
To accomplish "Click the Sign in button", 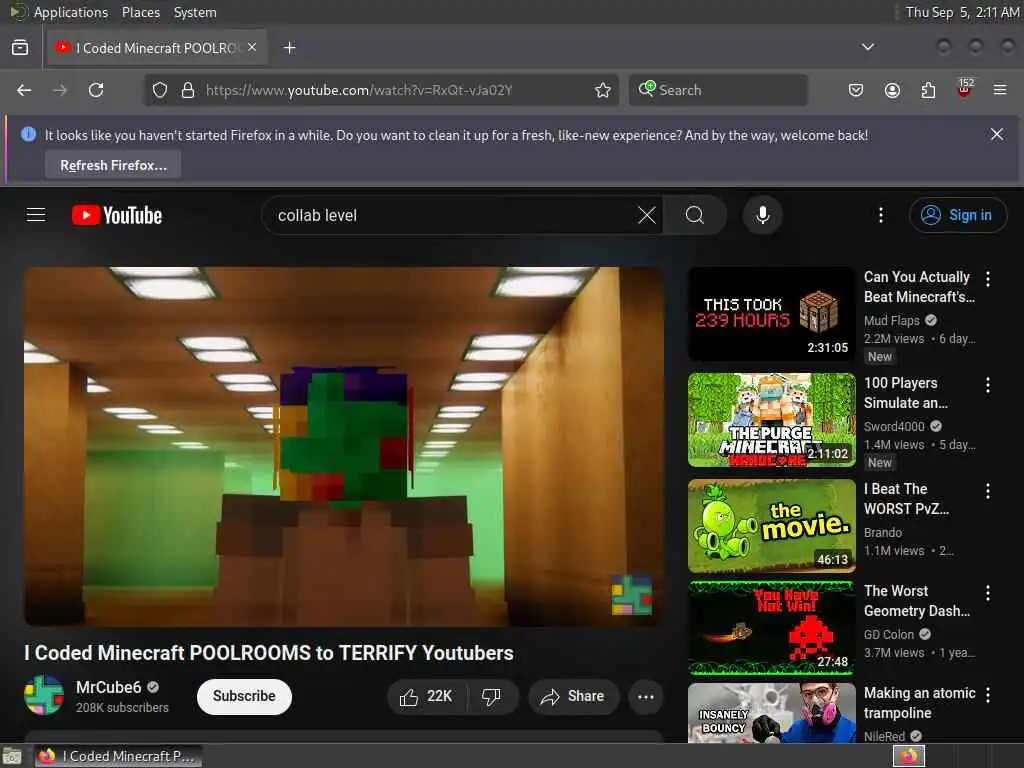I will coord(957,215).
